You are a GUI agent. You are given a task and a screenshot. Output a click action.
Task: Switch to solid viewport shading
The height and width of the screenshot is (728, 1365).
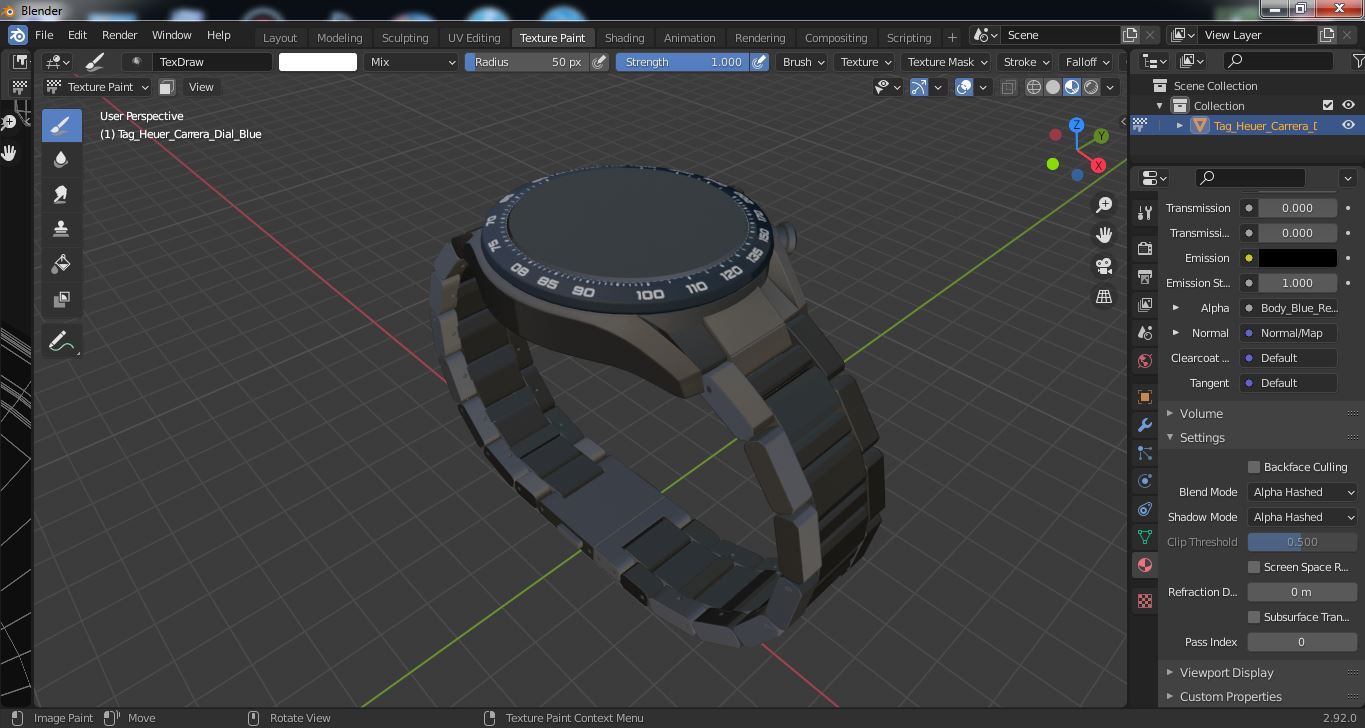tap(1053, 87)
